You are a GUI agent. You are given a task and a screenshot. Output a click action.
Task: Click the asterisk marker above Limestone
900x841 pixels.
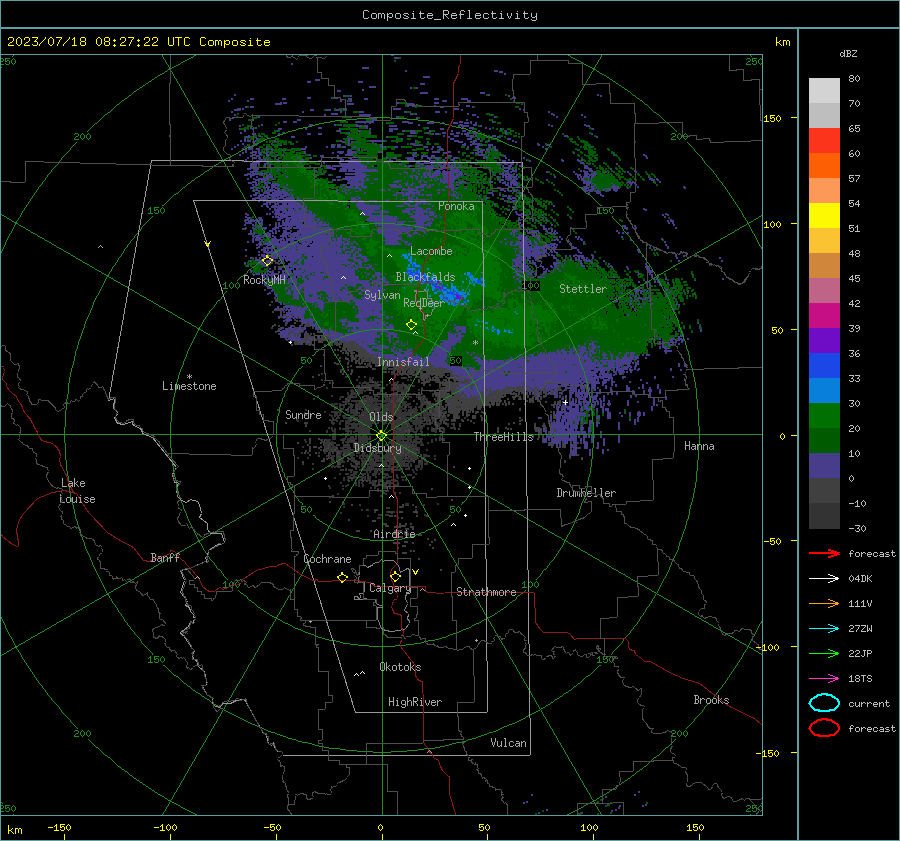click(x=189, y=377)
